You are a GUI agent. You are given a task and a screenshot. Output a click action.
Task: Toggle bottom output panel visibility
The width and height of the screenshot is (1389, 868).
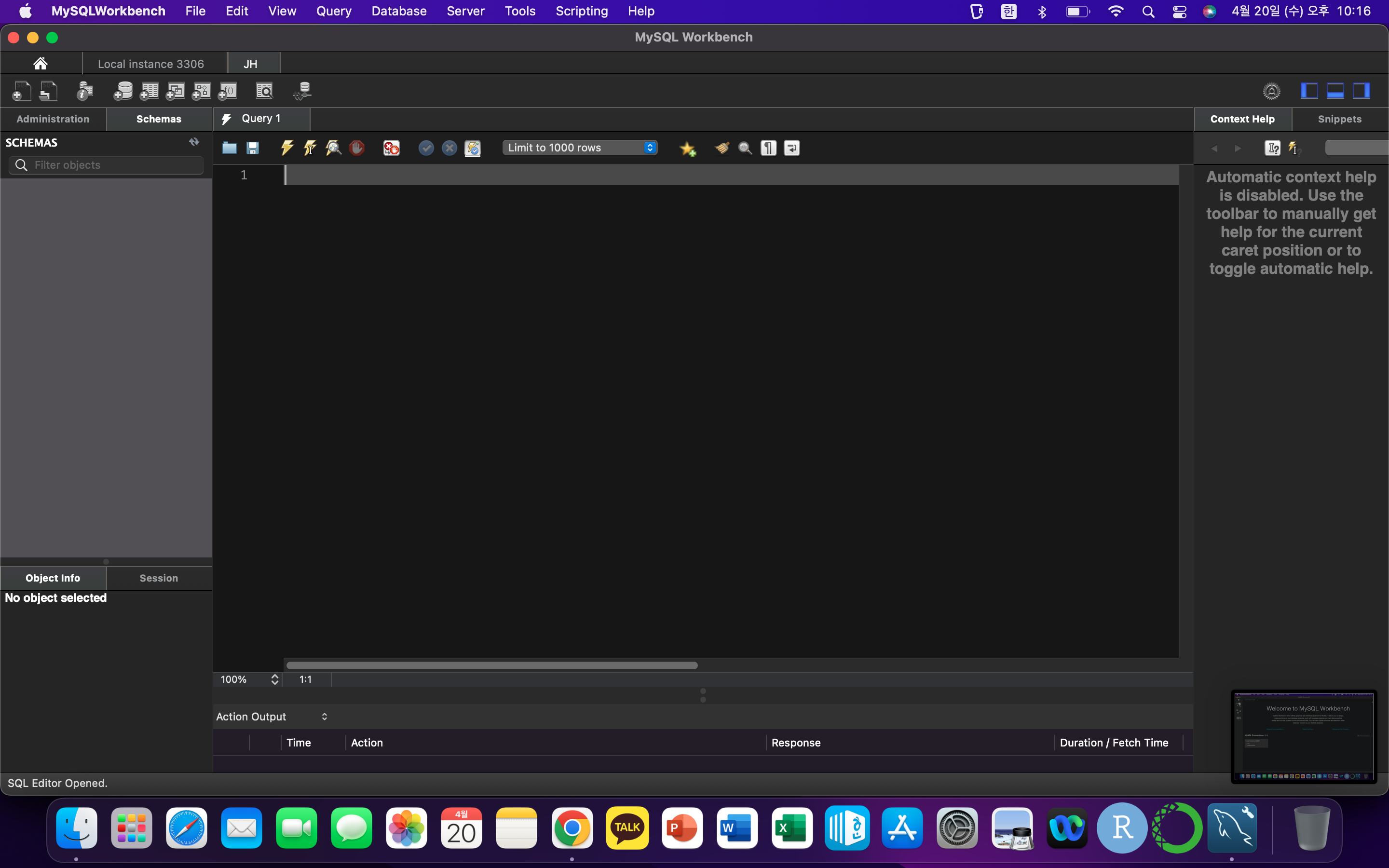coord(1335,91)
